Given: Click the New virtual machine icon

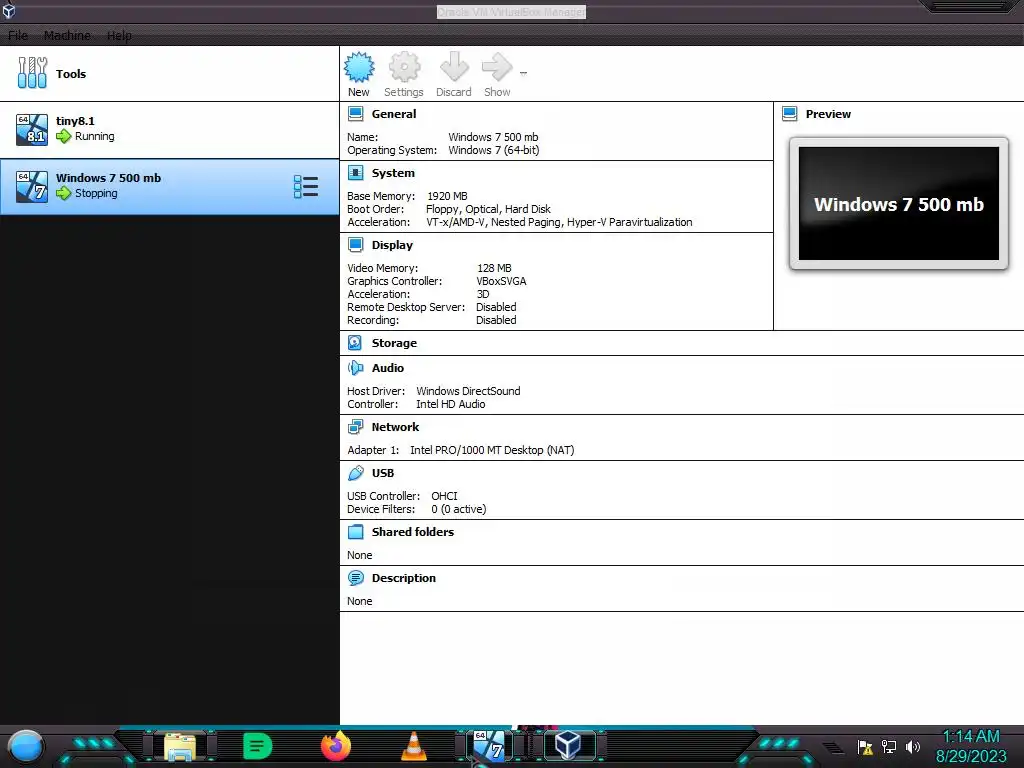Looking at the screenshot, I should [x=359, y=67].
